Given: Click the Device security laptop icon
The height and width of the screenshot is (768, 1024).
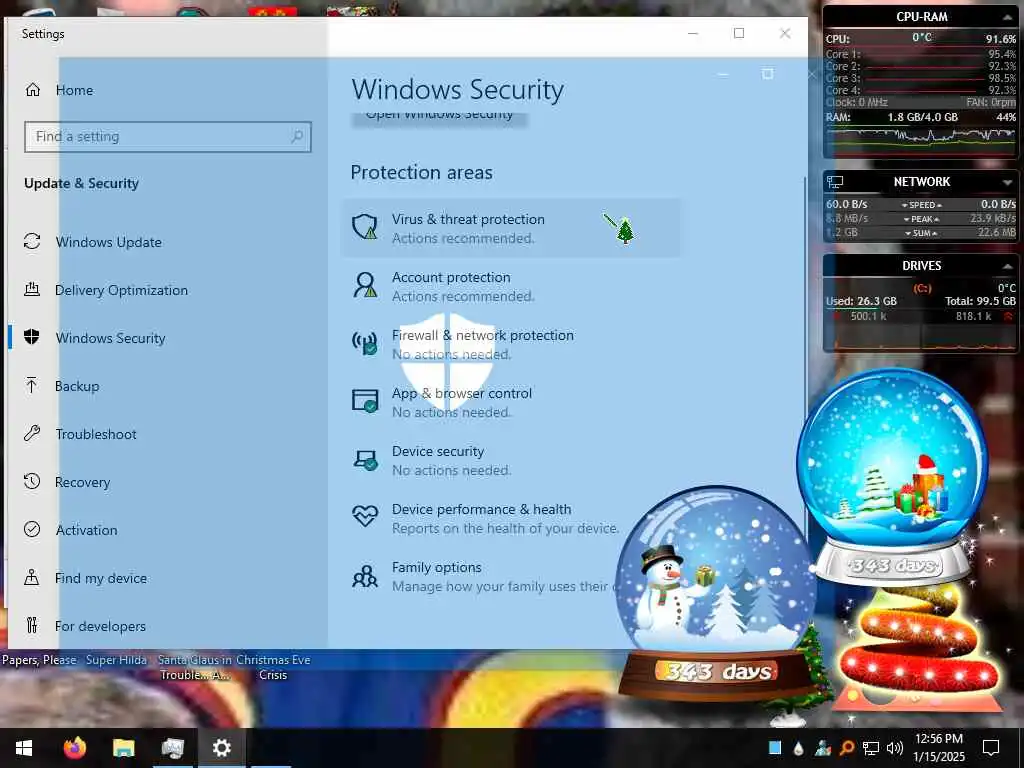Looking at the screenshot, I should (365, 460).
